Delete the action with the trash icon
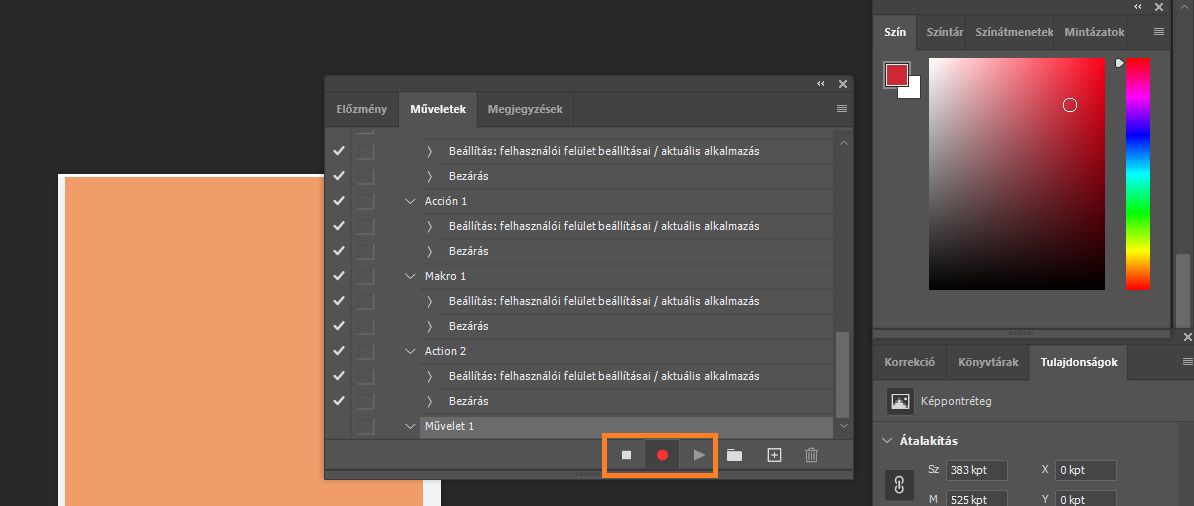The height and width of the screenshot is (506, 1194). pyautogui.click(x=812, y=455)
